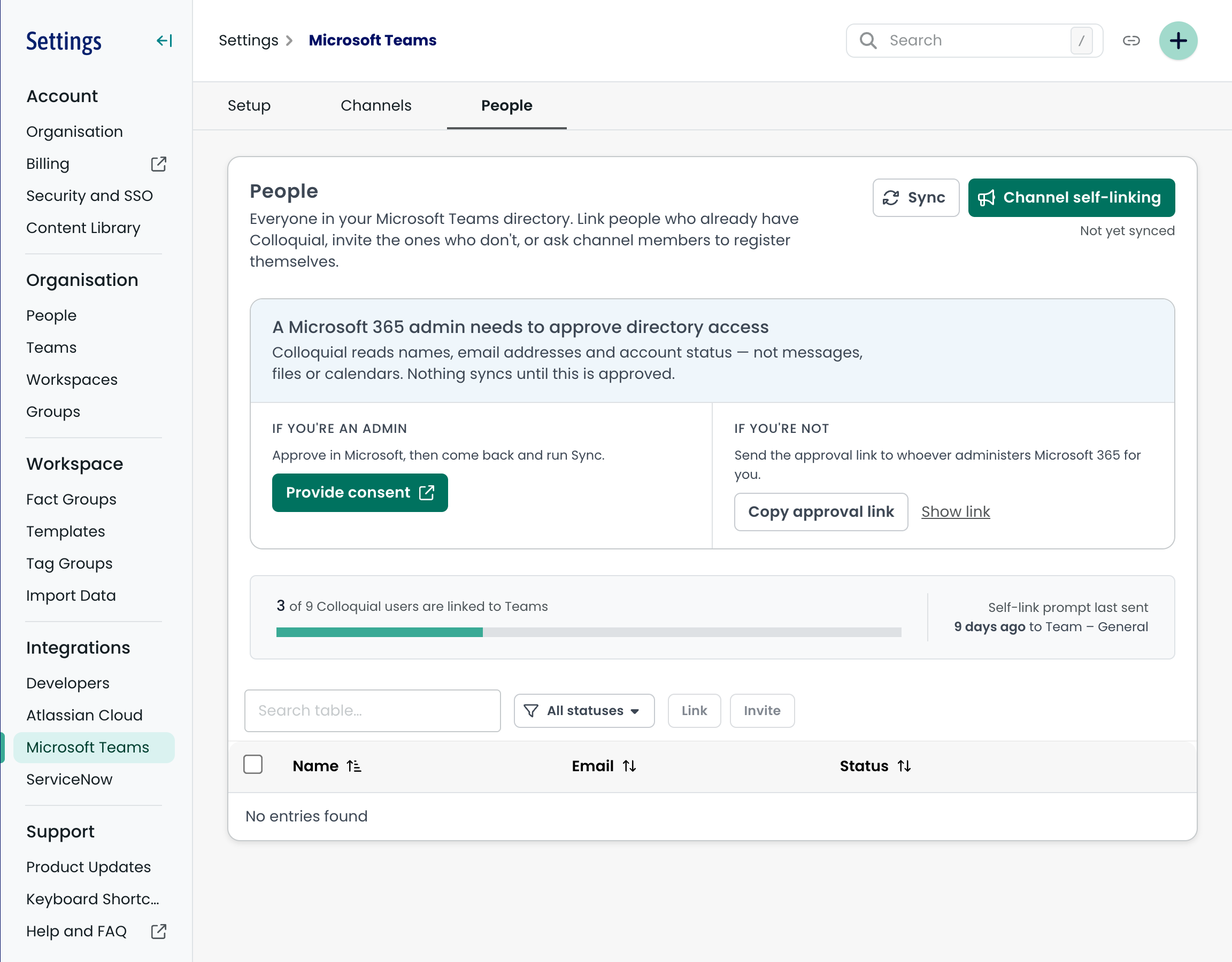Viewport: 1232px width, 962px height.
Task: Click Provide consent button
Action: click(x=359, y=493)
